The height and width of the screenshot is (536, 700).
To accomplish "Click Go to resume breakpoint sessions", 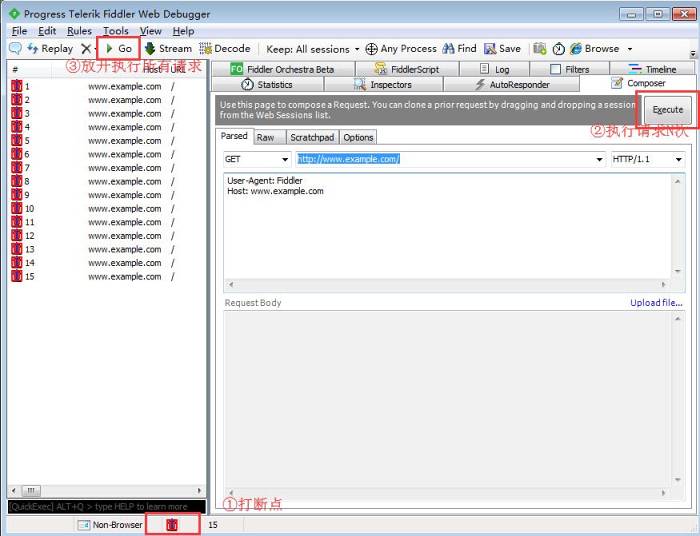I will (119, 49).
